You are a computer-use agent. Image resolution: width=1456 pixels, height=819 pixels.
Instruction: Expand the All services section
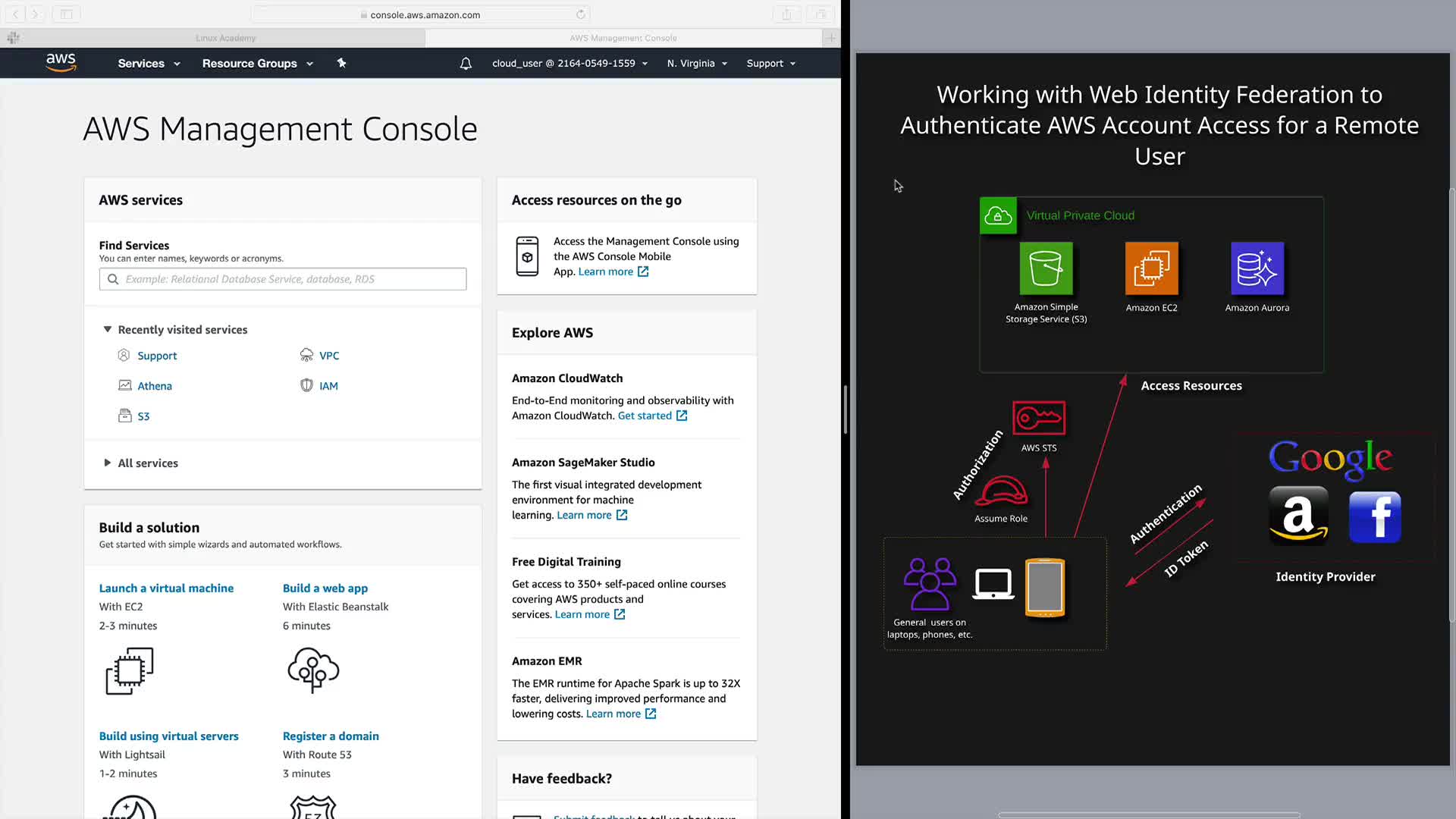click(x=108, y=463)
